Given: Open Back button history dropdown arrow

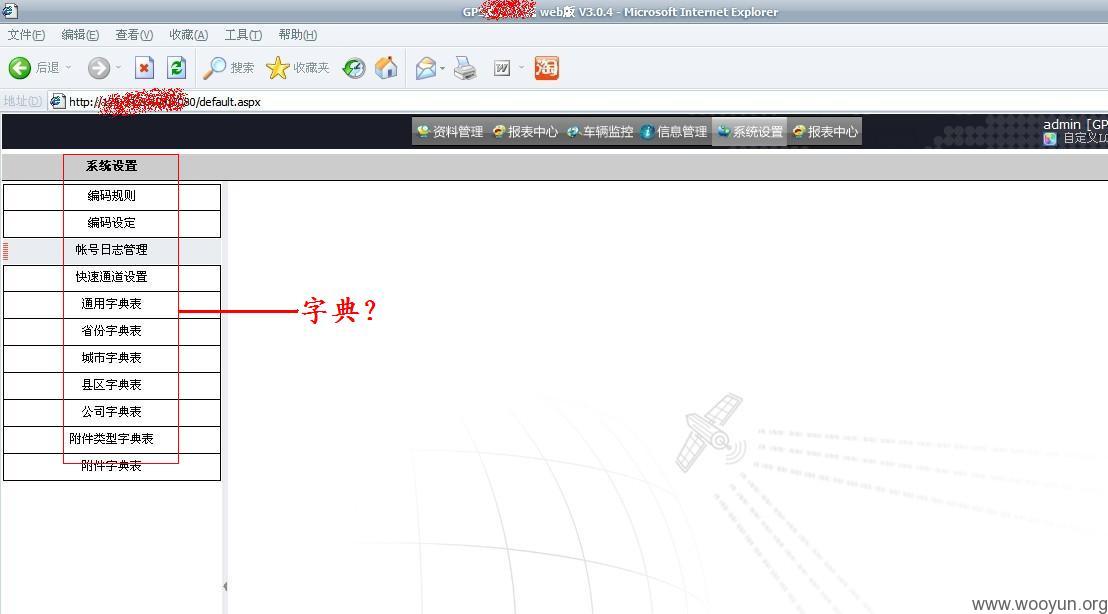Looking at the screenshot, I should tap(69, 68).
